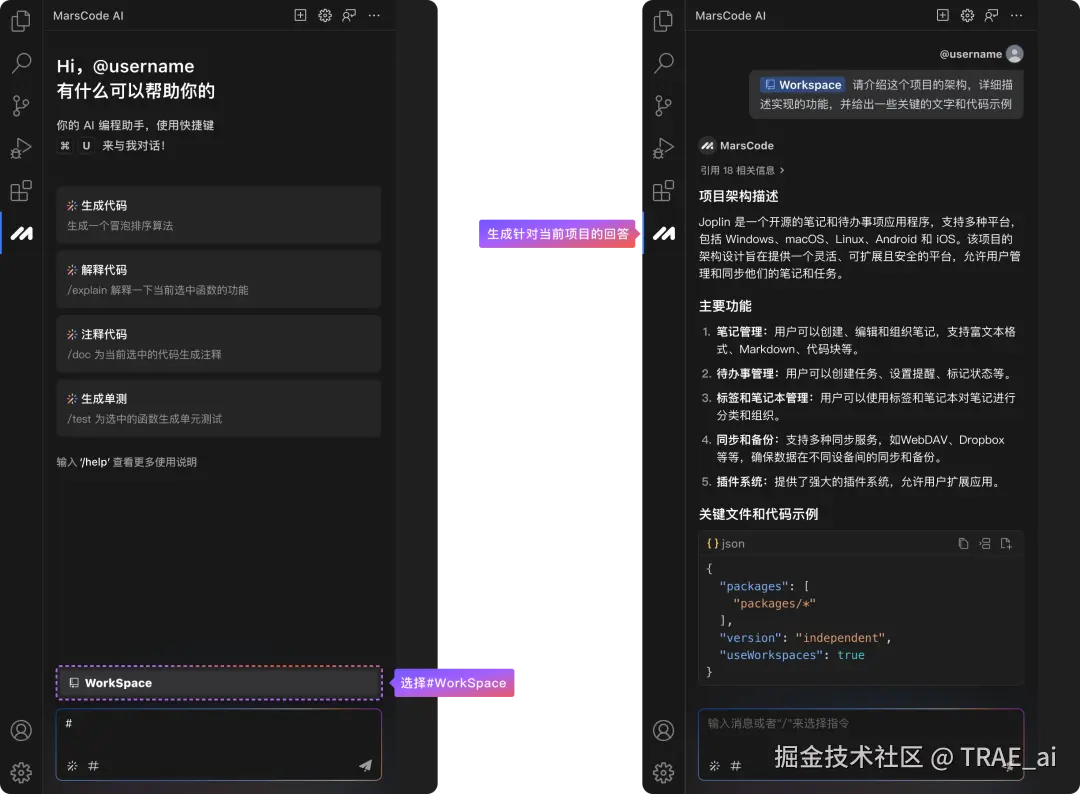This screenshot has width=1080, height=794.
Task: Choose the /test 生成单测 command card
Action: click(219, 408)
